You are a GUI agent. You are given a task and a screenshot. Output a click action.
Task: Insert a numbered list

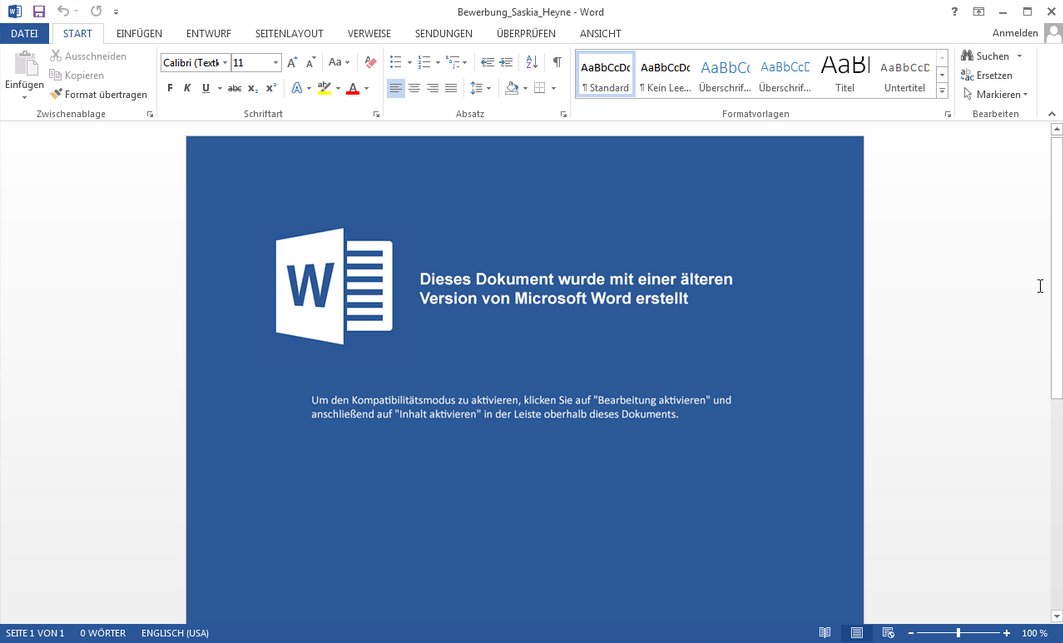click(424, 62)
